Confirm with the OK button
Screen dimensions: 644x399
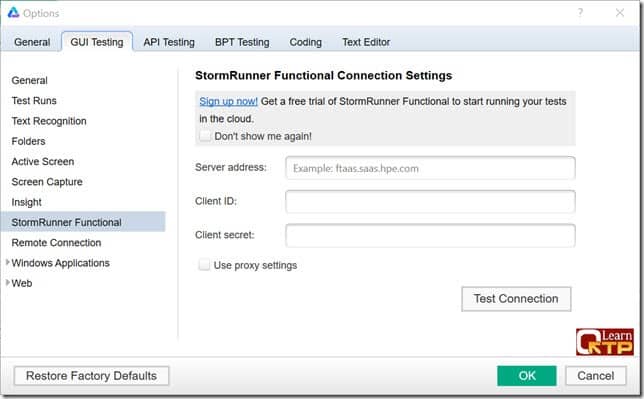pyautogui.click(x=527, y=376)
